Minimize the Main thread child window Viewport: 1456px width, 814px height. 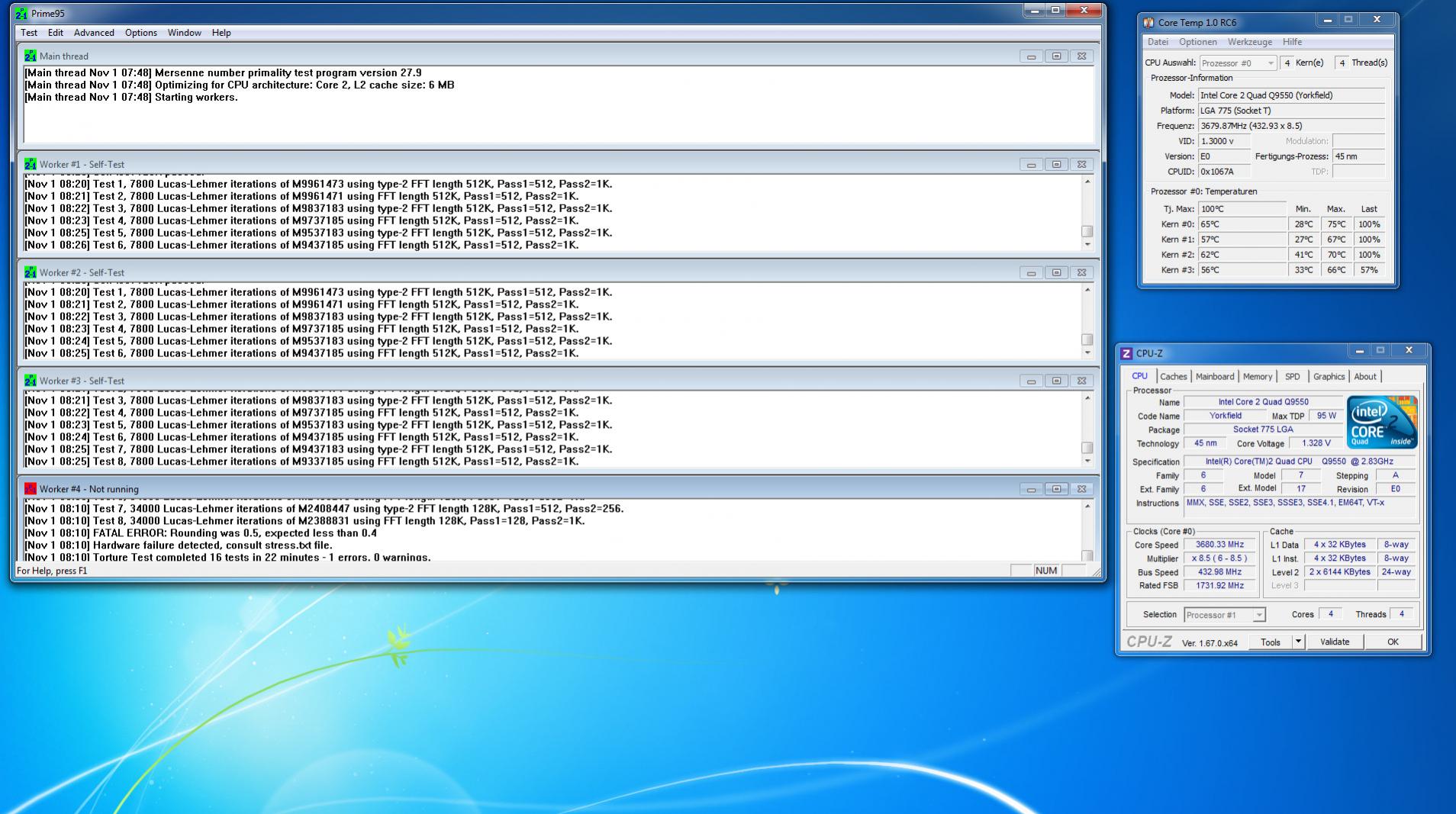click(x=1031, y=56)
